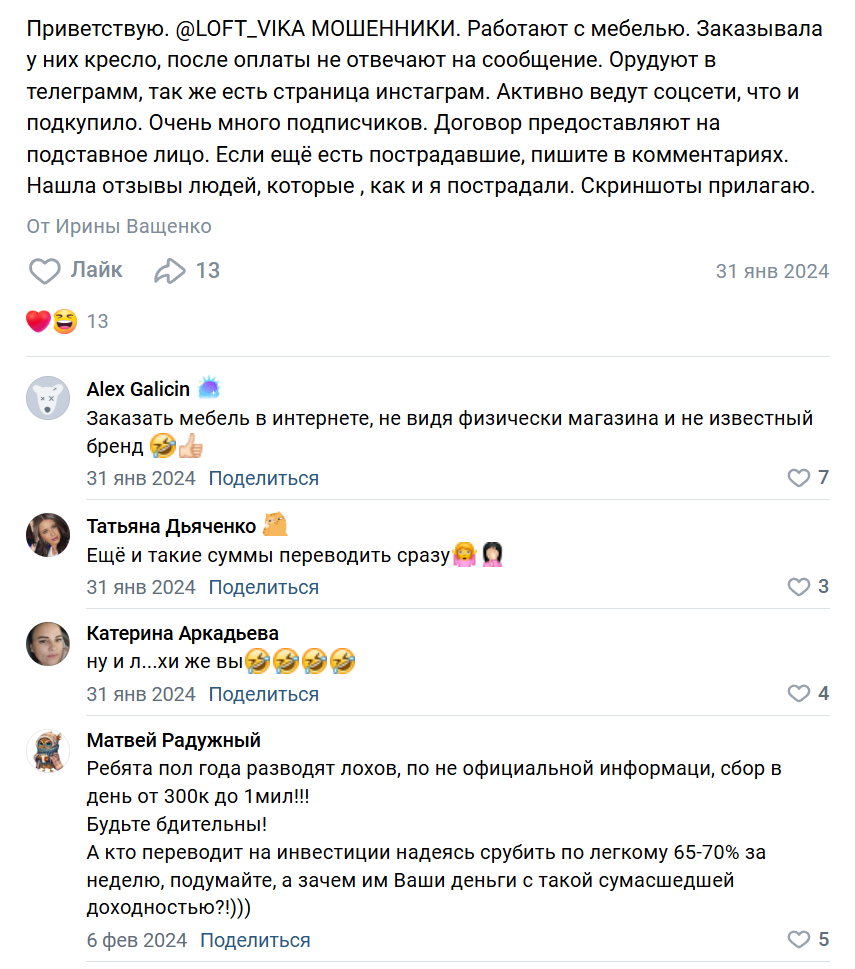The width and height of the screenshot is (855, 969).
Task: Open Татьяна Дьяченко's profile by name
Action: click(x=171, y=526)
